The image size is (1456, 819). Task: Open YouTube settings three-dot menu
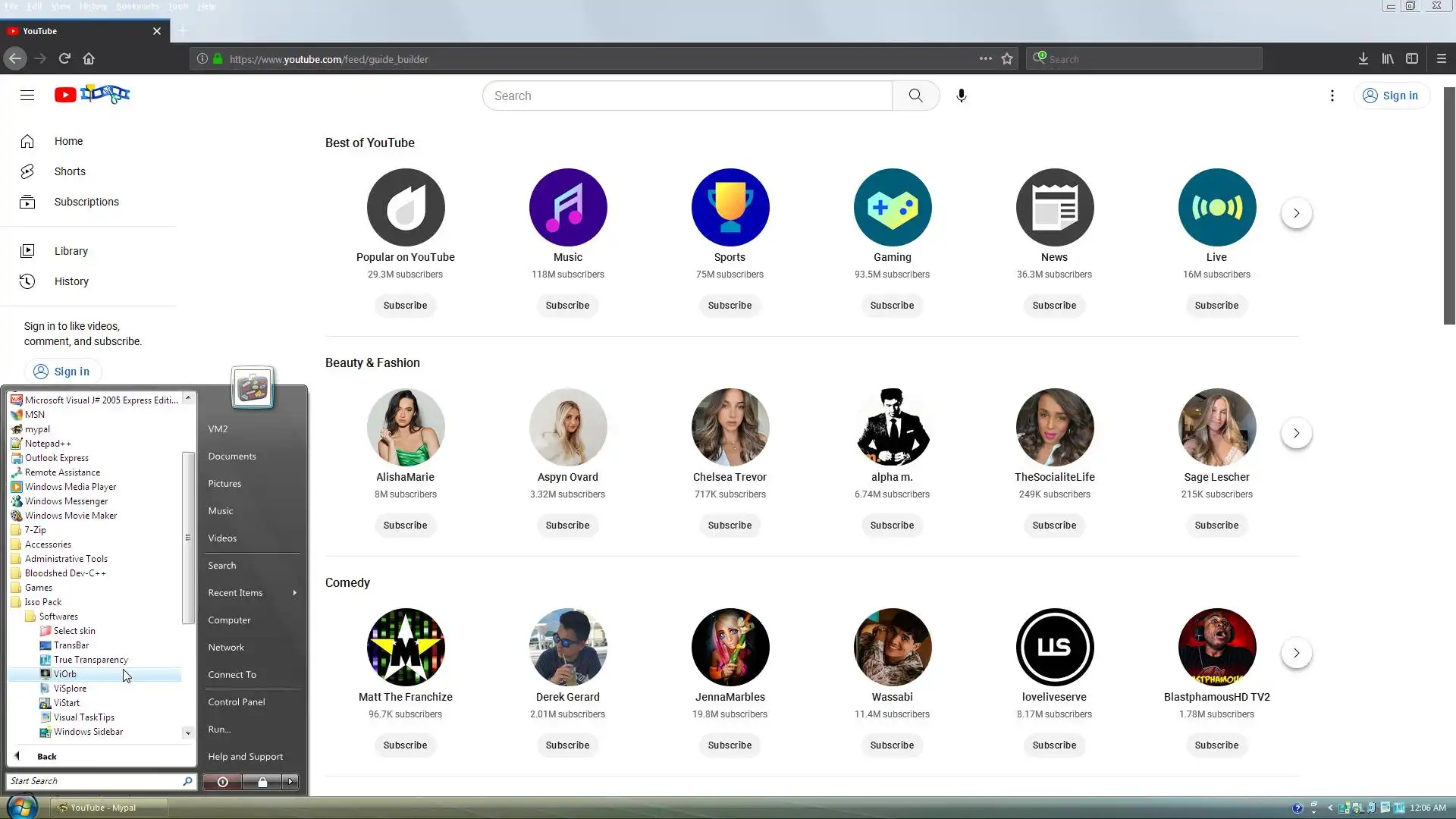1332,96
